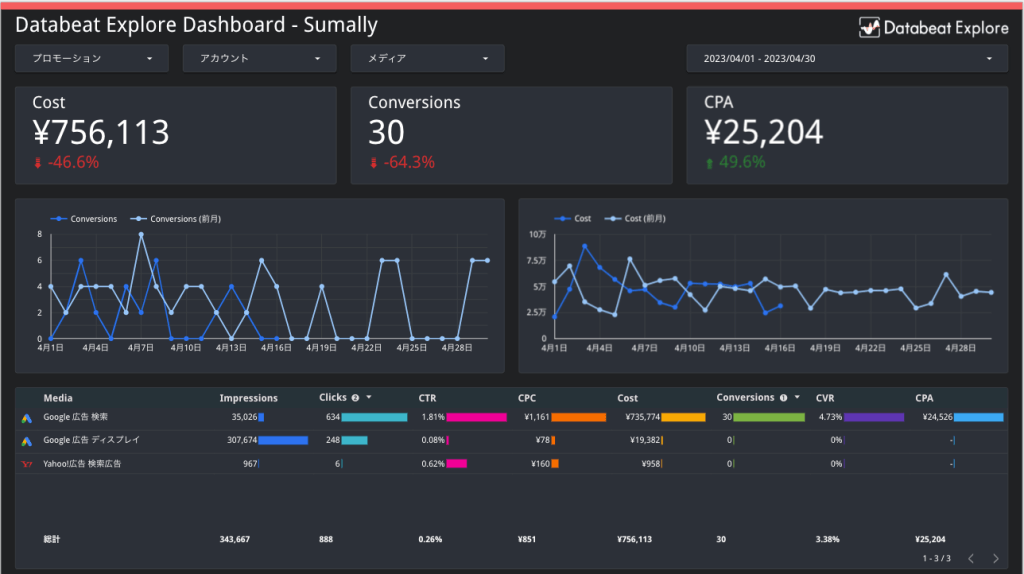Click the Clicks column help icon
Image resolution: width=1024 pixels, height=574 pixels.
(355, 398)
